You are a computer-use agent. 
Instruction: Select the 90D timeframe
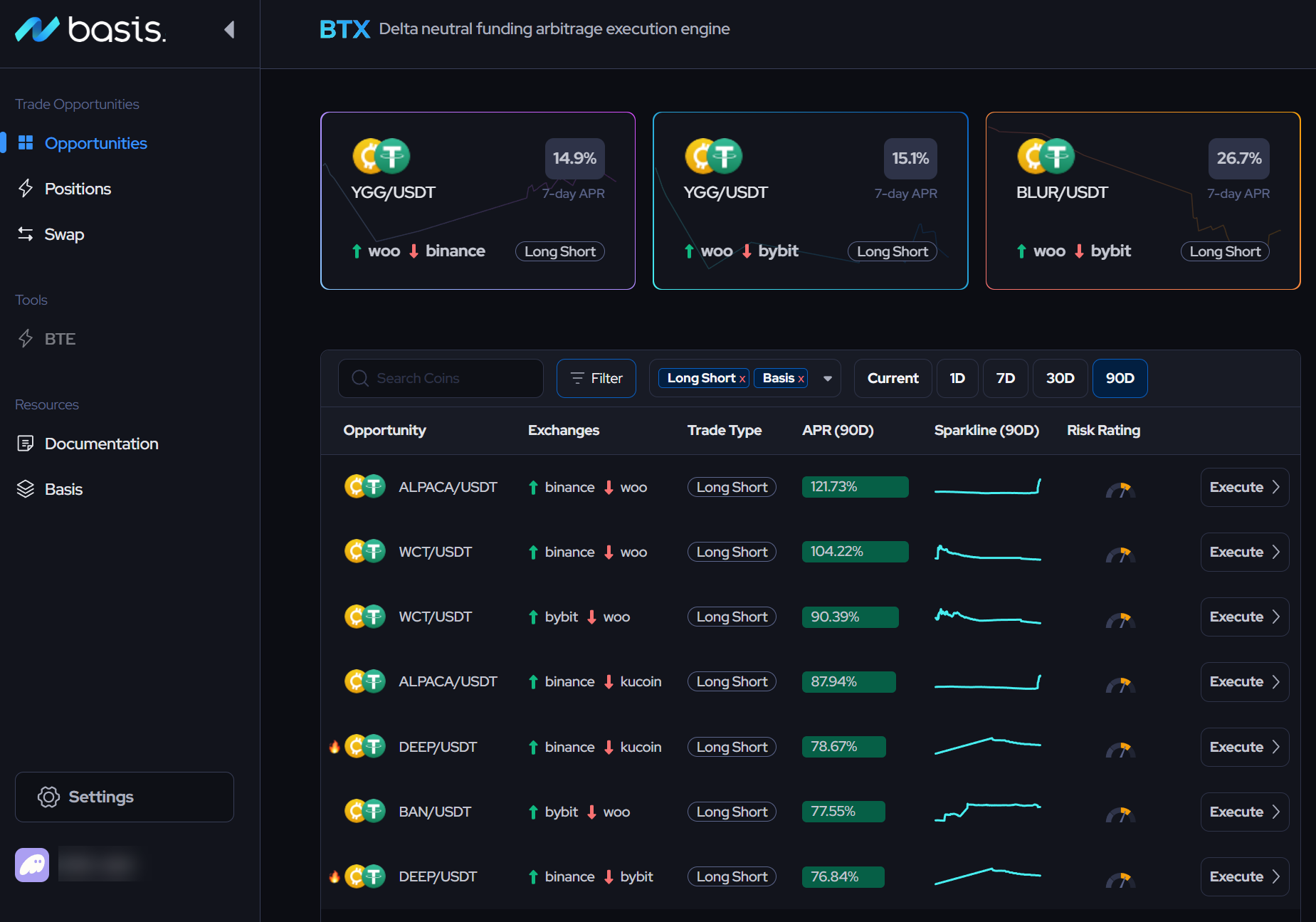1120,378
